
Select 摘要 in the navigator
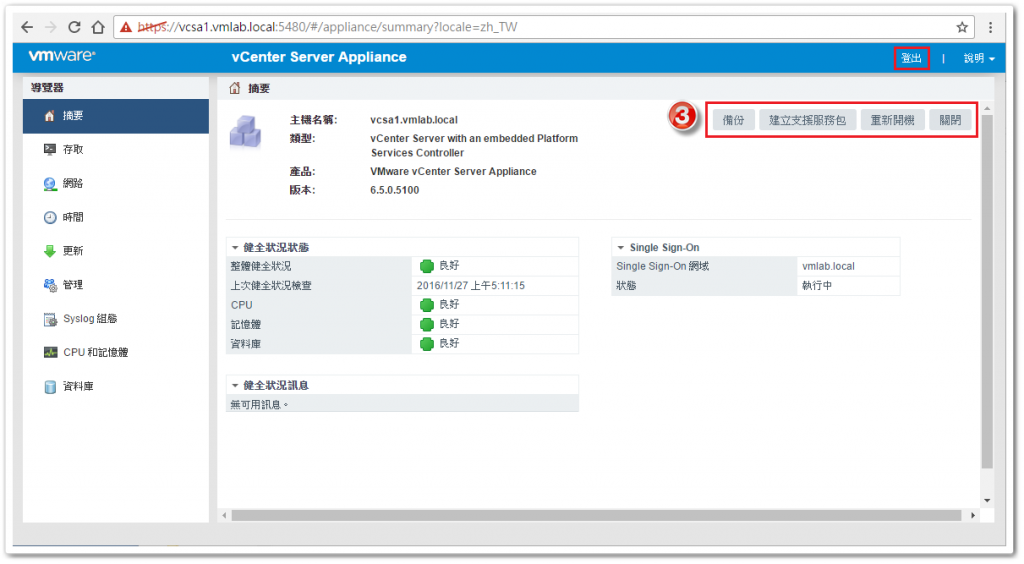(x=116, y=116)
